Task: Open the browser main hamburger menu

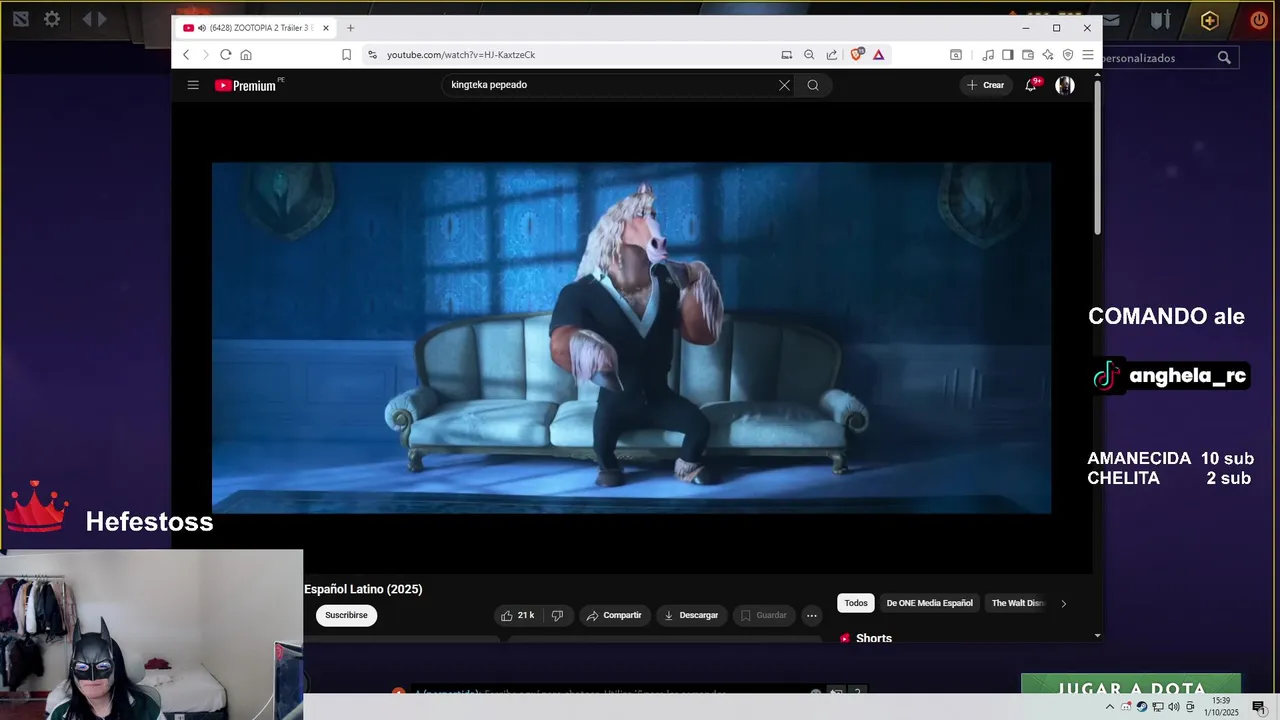Action: coord(1088,55)
